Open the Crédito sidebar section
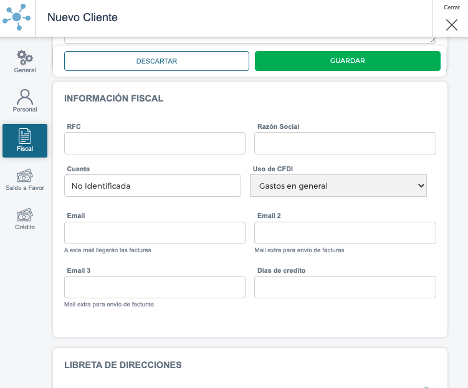468x388 pixels. coord(25,219)
